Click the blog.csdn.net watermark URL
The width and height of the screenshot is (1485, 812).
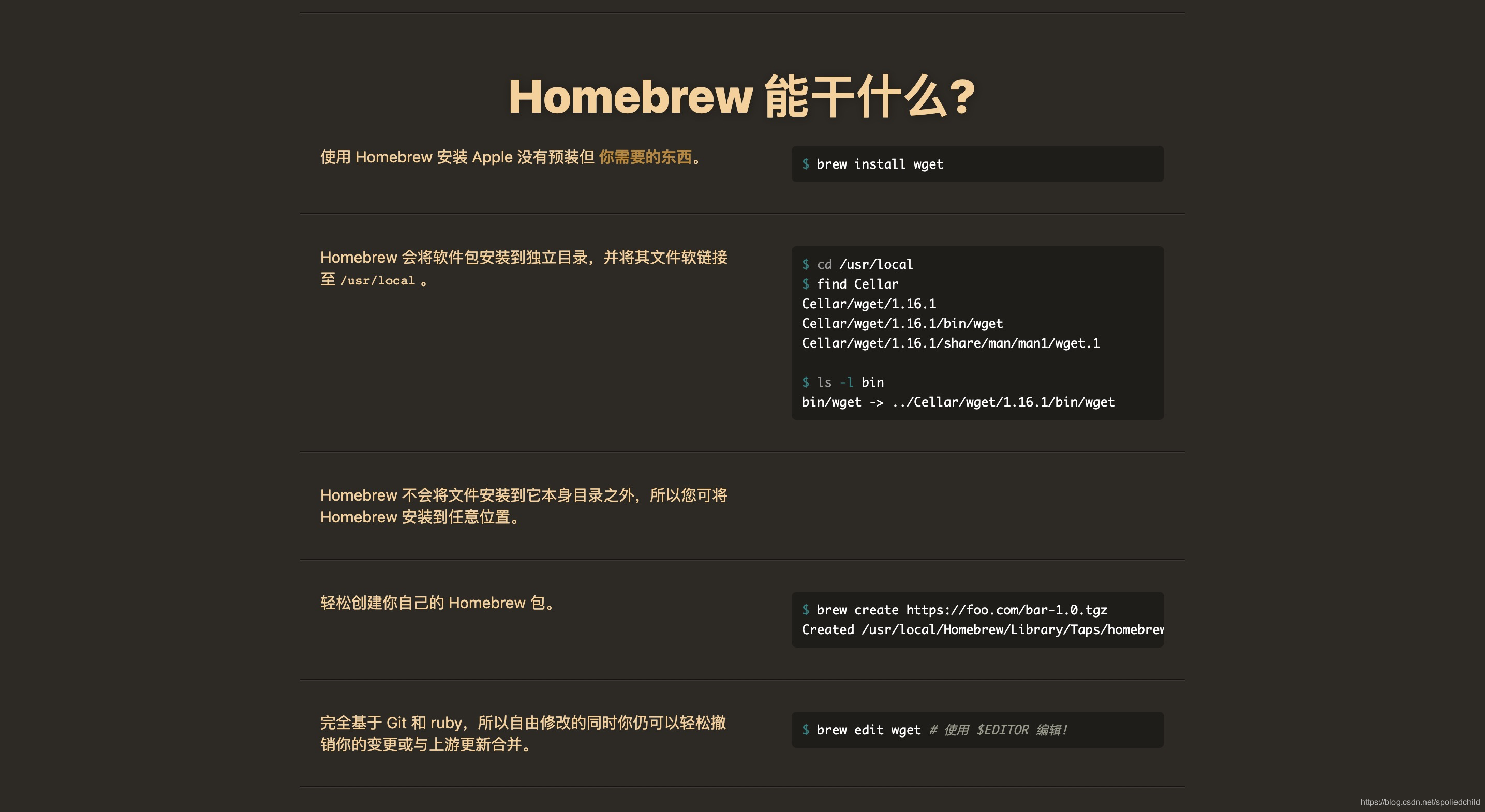[x=1419, y=802]
